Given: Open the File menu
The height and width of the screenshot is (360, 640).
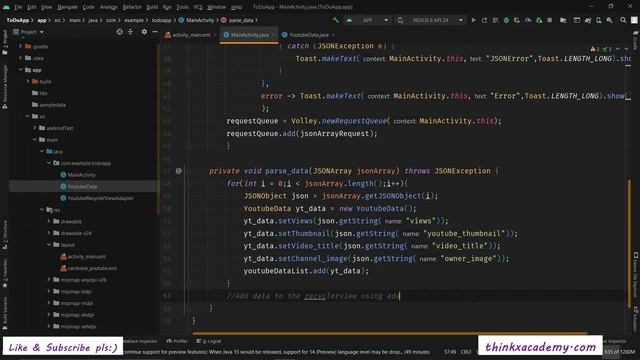Looking at the screenshot, I should (18, 7).
